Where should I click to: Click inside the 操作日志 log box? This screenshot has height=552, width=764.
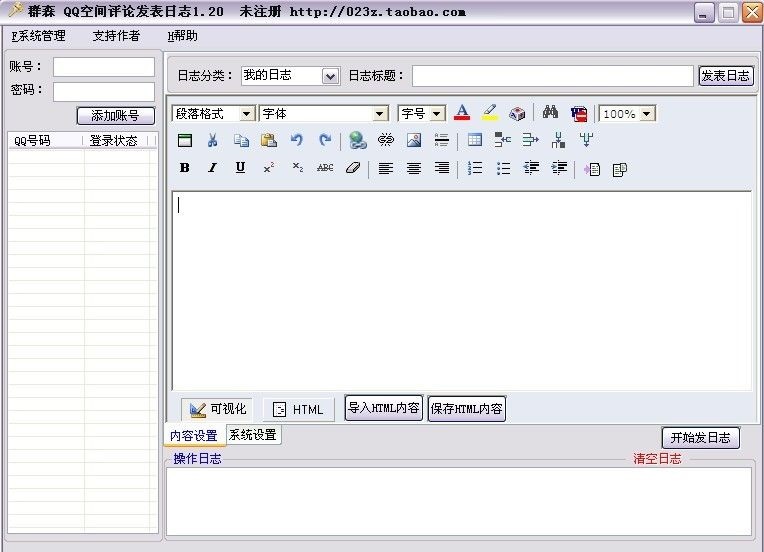point(459,501)
